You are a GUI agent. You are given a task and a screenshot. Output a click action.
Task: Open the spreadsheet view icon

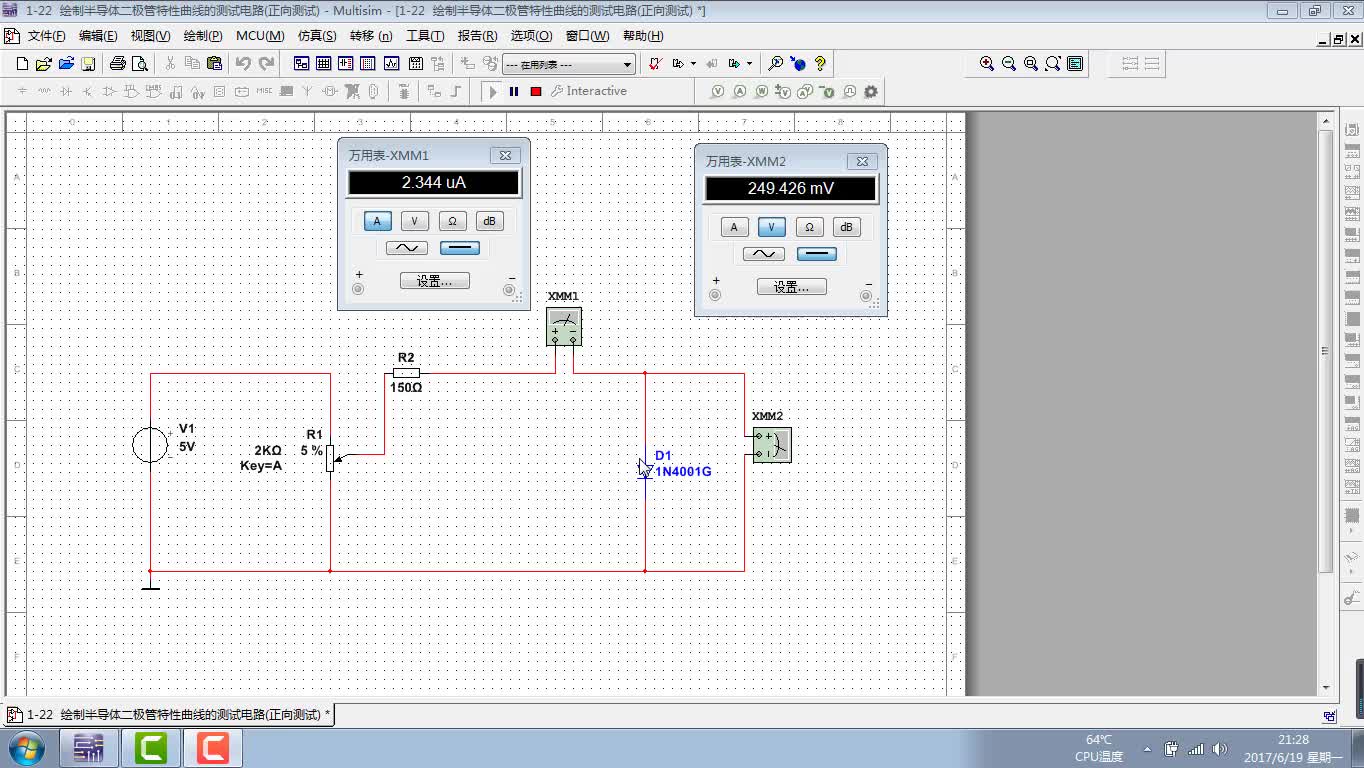323,63
